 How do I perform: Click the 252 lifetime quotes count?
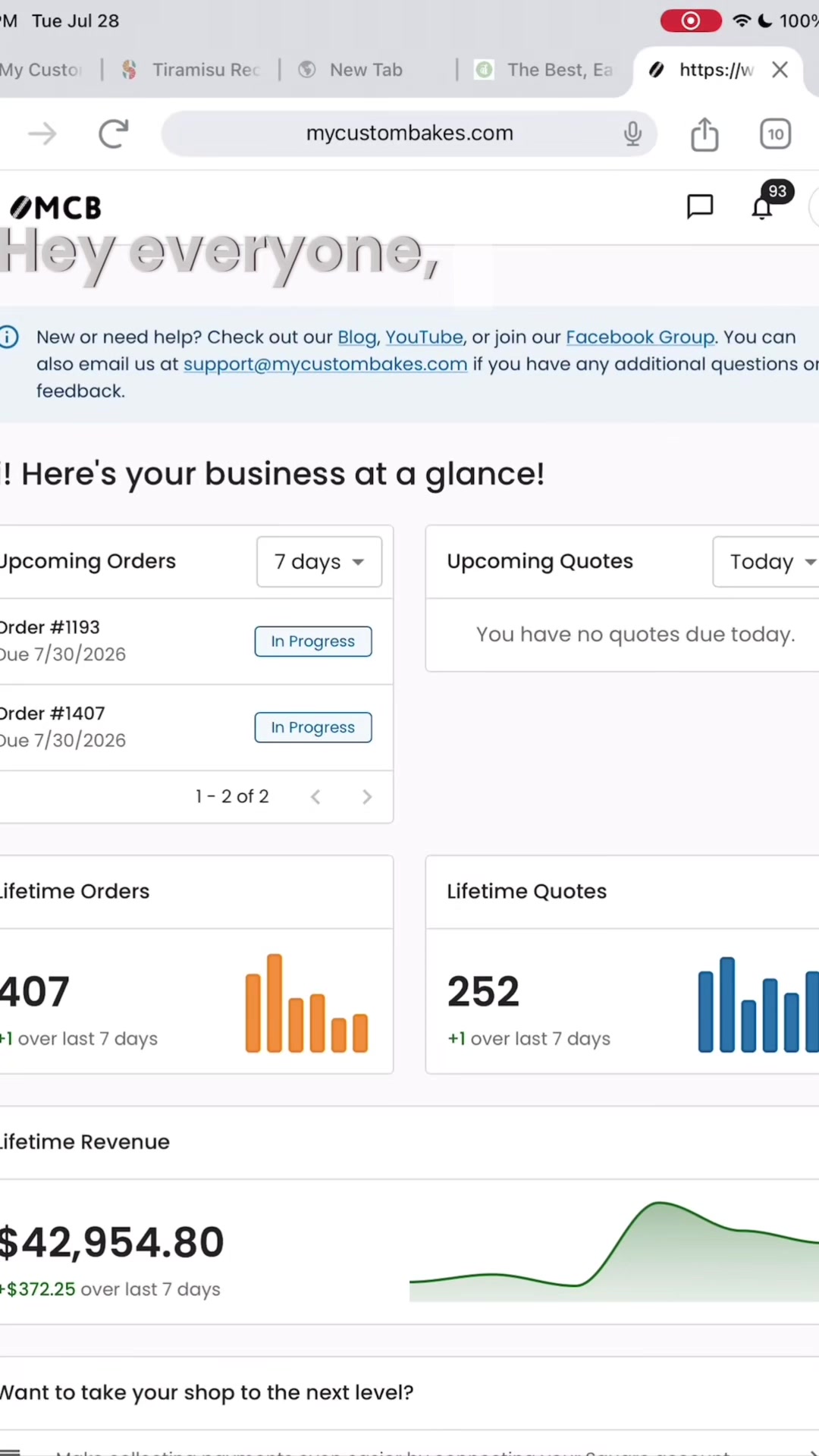pyautogui.click(x=483, y=992)
